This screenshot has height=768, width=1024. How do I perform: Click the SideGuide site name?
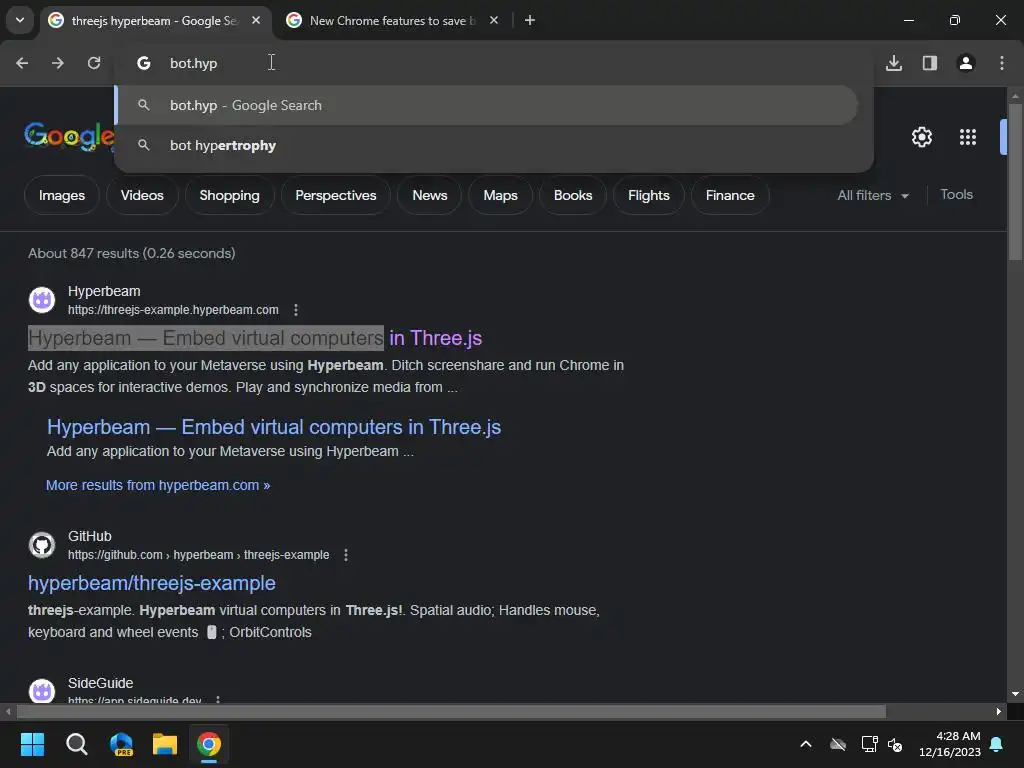click(101, 683)
